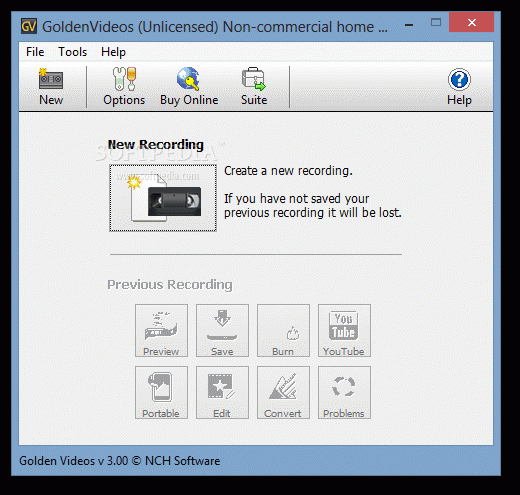
Task: Click the Portable device button
Action: tap(161, 392)
